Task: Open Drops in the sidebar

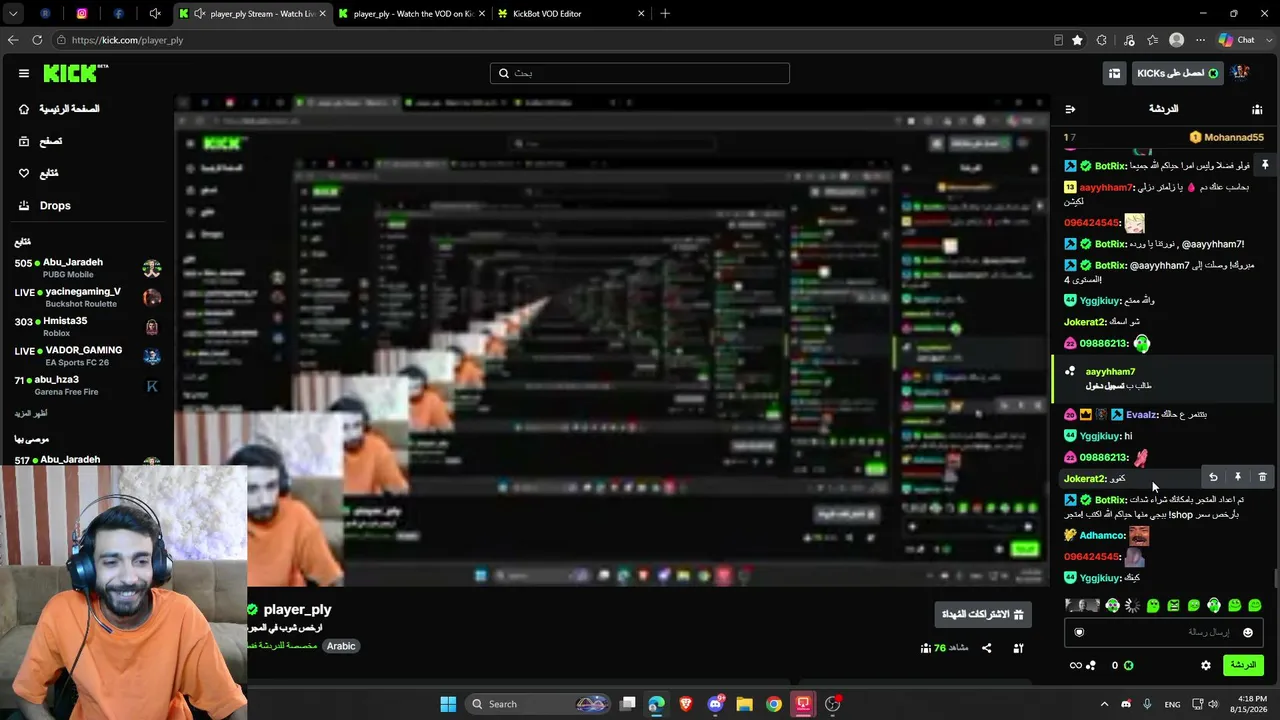Action: 45,206
